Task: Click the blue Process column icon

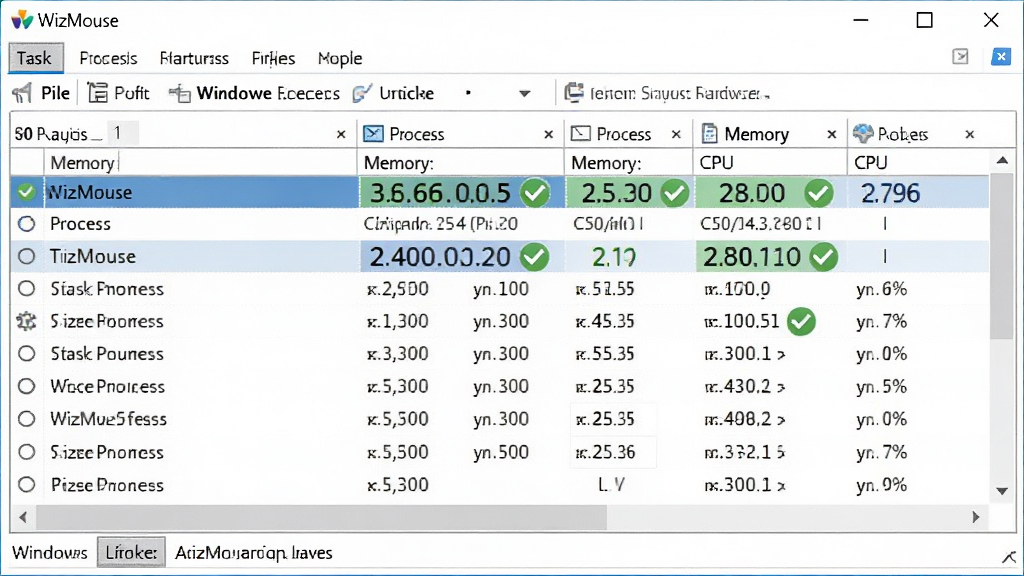Action: coord(374,134)
